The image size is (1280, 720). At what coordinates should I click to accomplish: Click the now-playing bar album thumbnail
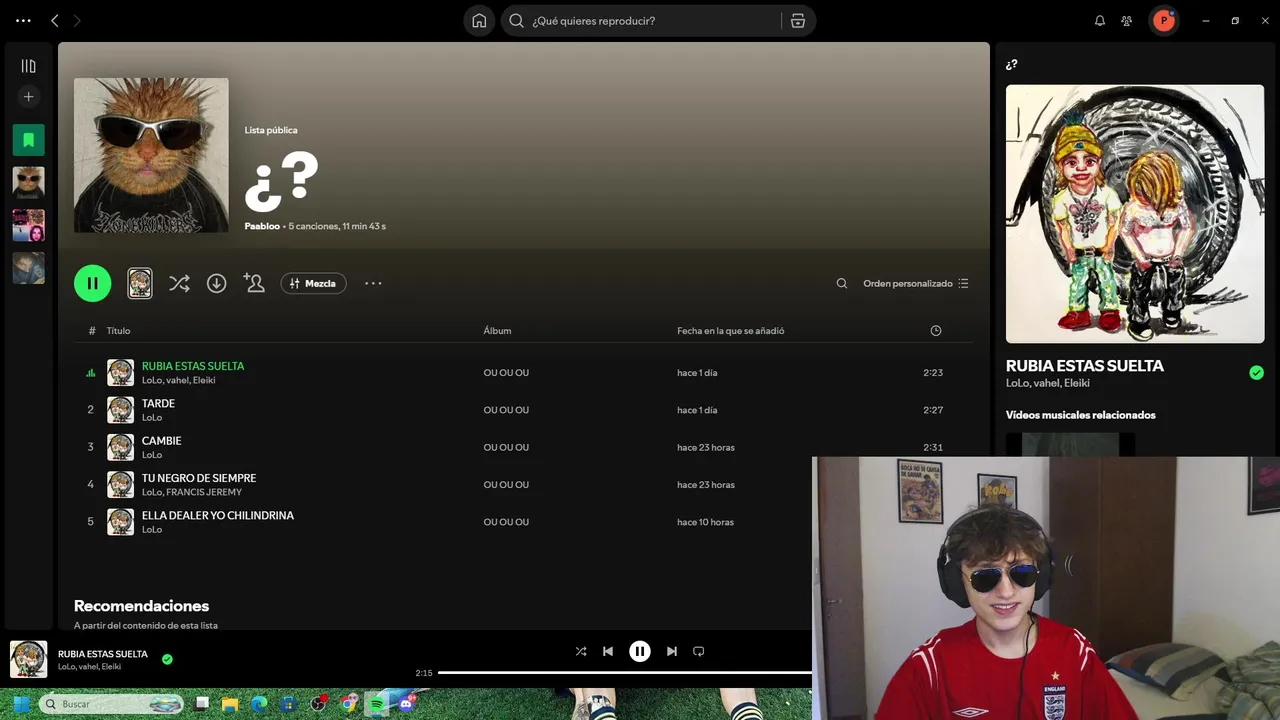coord(28,659)
